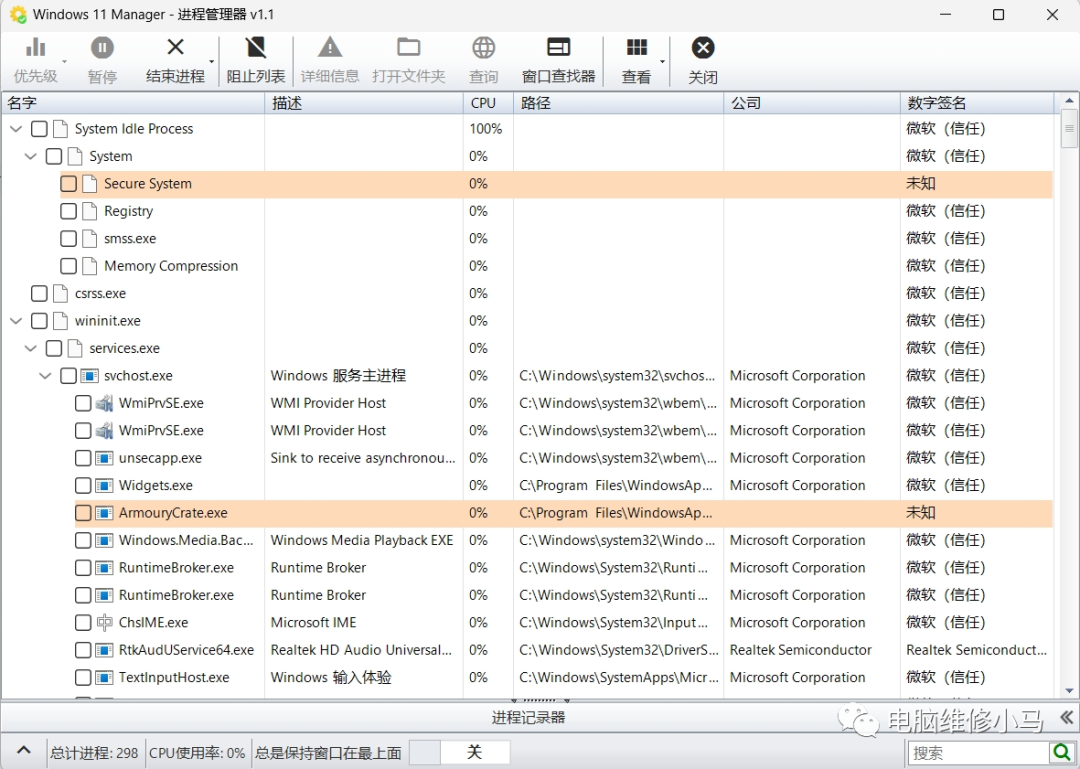Tick the Windows.Media.Bac... checkbox
Viewport: 1080px width, 769px height.
[x=83, y=540]
